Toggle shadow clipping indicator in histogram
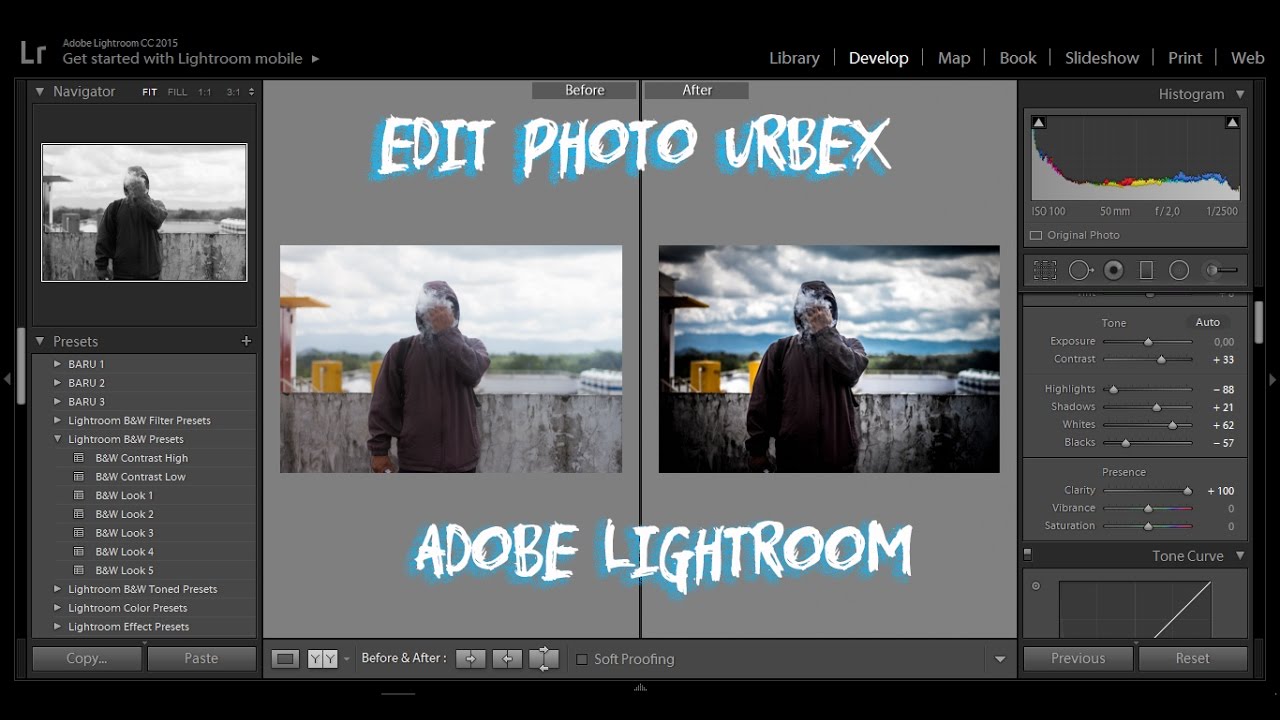 tap(1039, 122)
